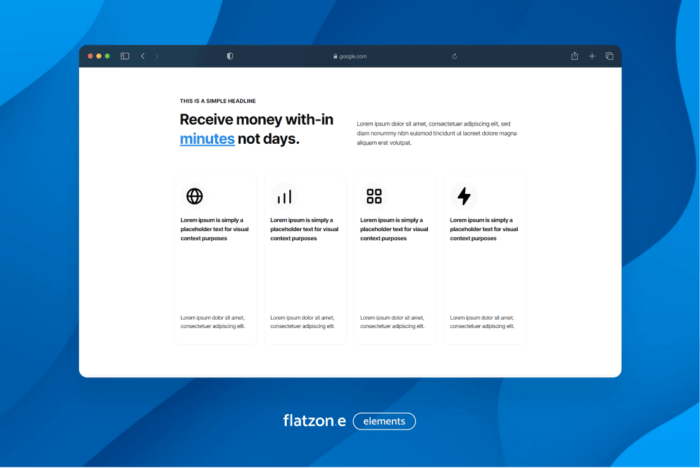
Task: Click the bar chart icon in second card
Action: 284,197
